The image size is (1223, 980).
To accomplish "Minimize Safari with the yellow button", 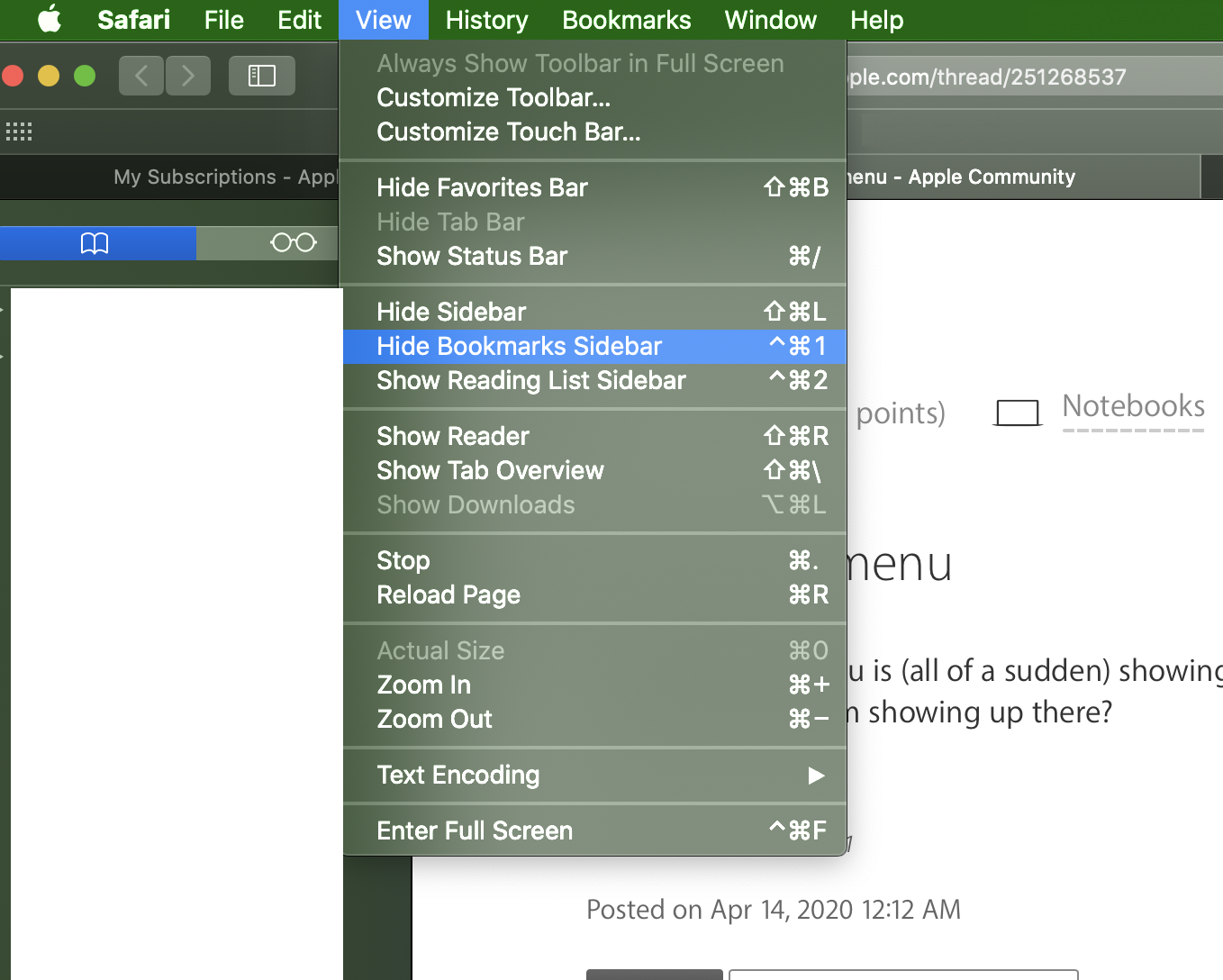I will [x=49, y=76].
